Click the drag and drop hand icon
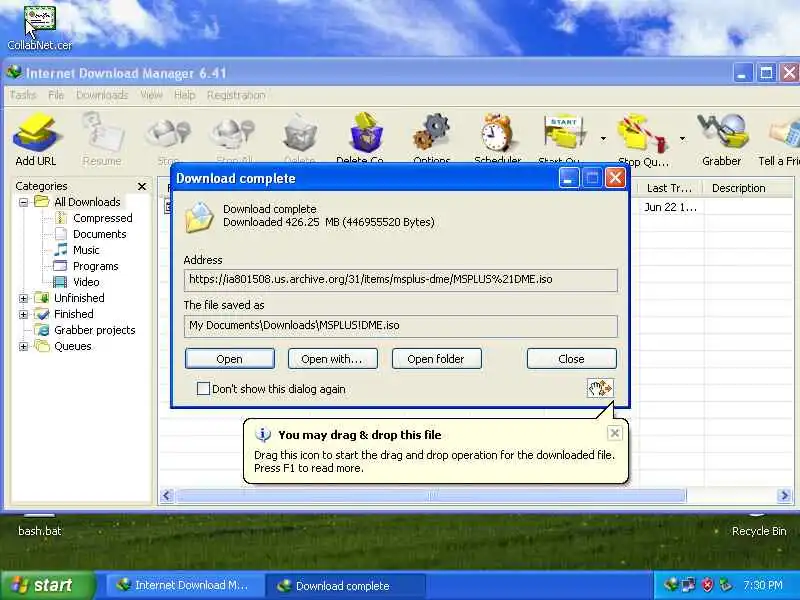Screen dimensions: 800x600 (x=600, y=388)
